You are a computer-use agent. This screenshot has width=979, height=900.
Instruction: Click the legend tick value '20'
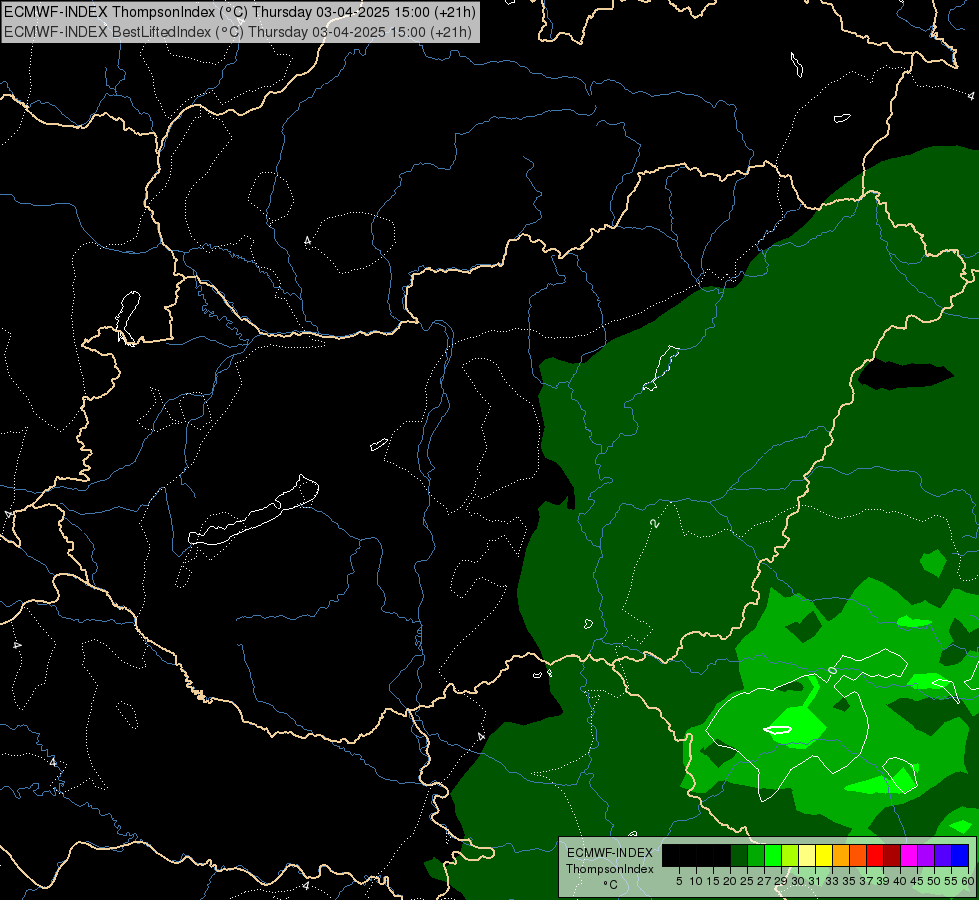[x=730, y=881]
